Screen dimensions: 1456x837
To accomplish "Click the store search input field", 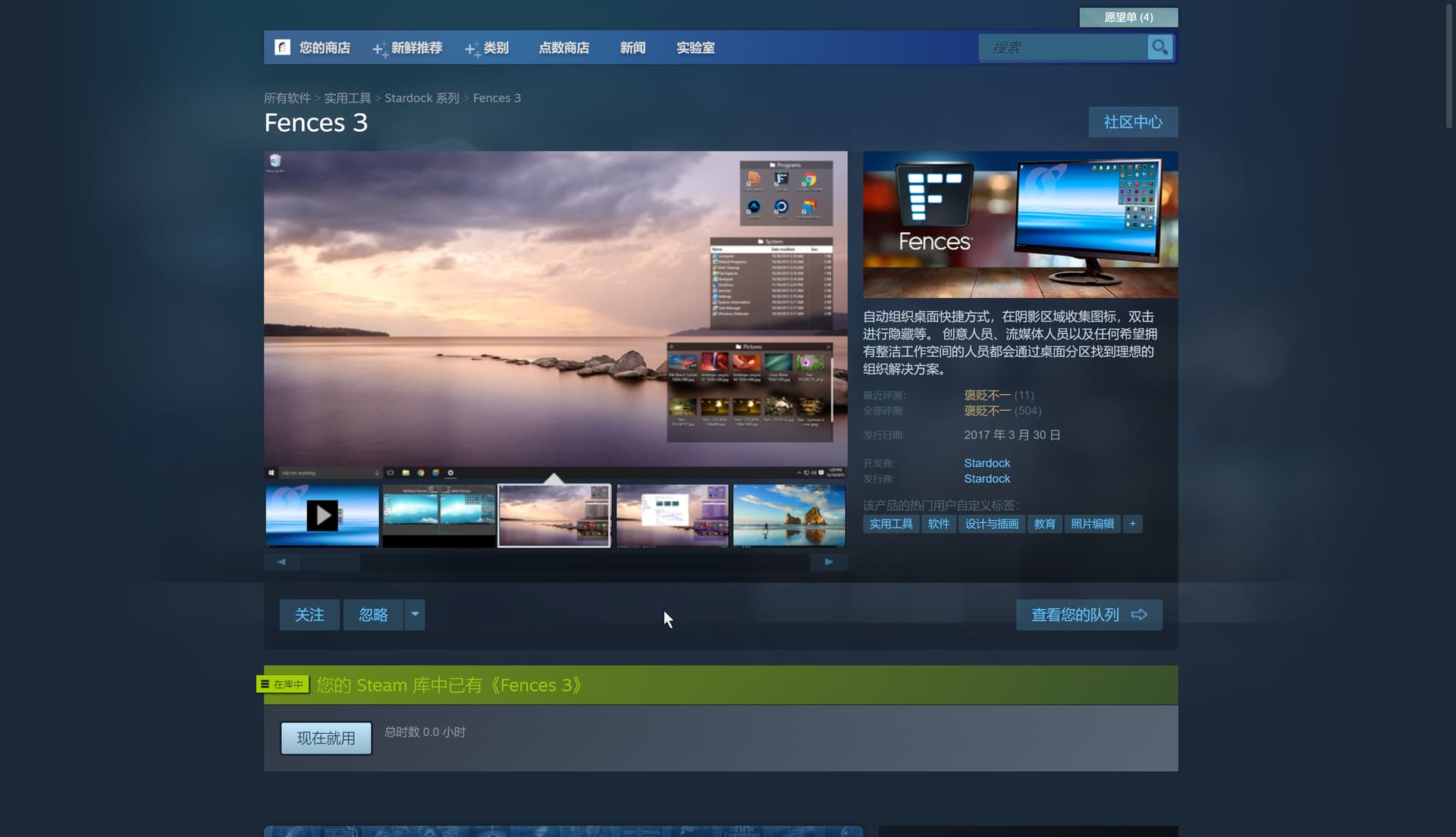I will [1063, 48].
